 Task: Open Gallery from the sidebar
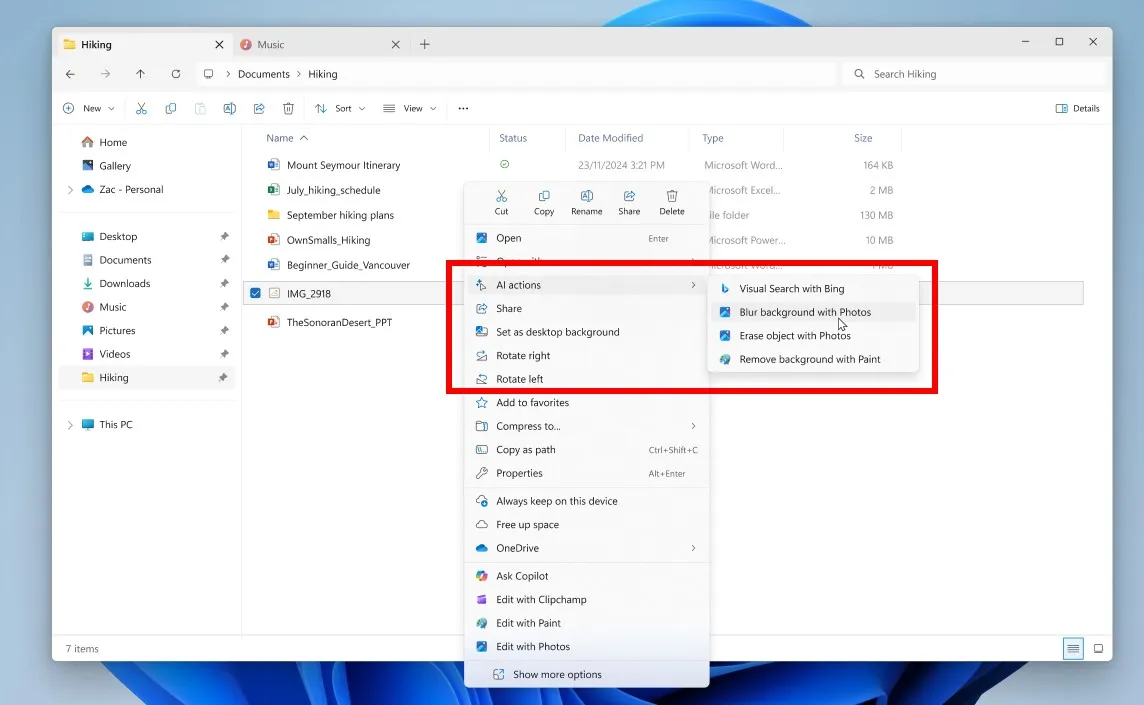112,165
